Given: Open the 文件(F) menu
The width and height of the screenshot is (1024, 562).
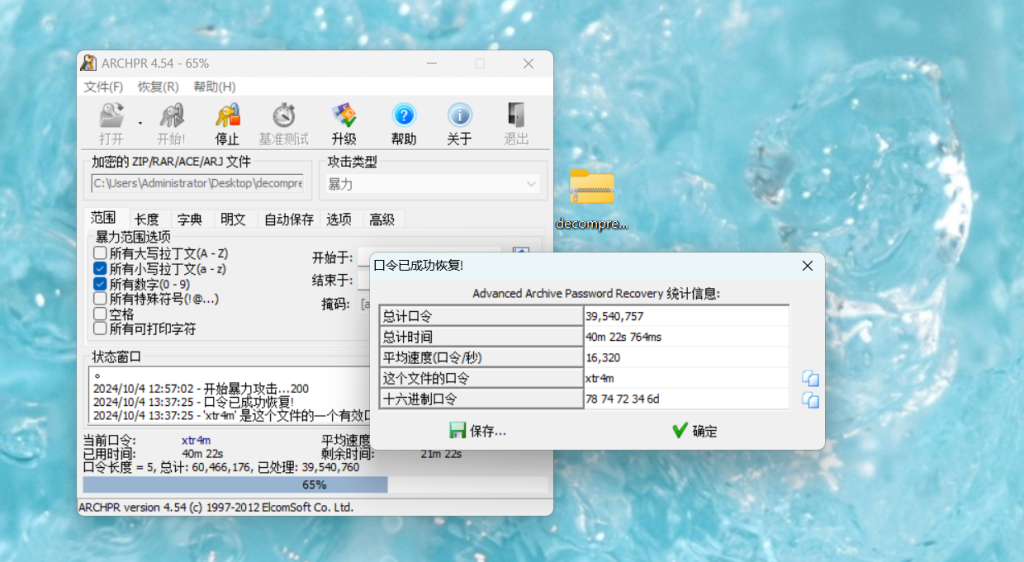Looking at the screenshot, I should point(103,87).
